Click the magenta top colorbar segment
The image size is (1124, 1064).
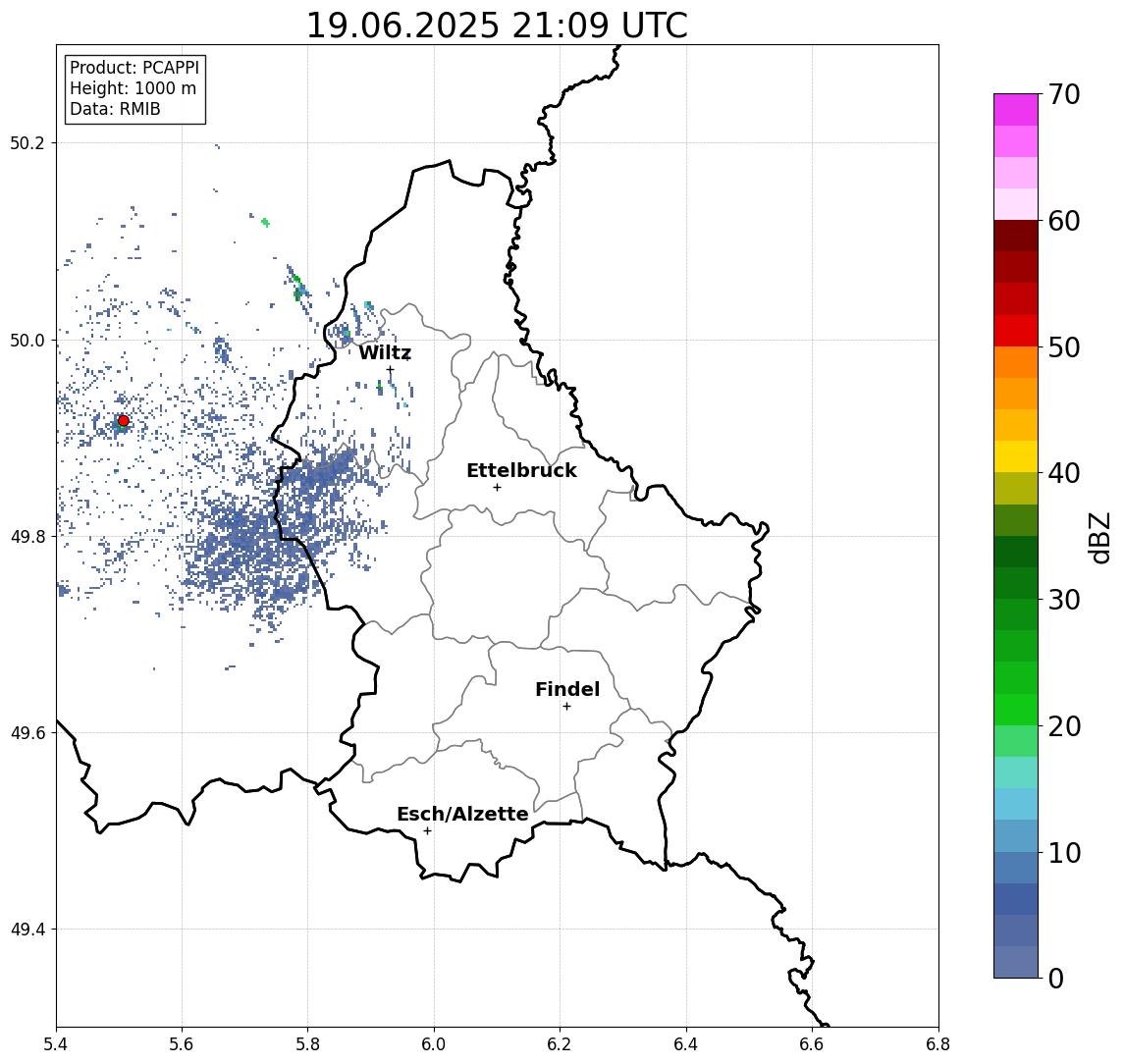[x=1016, y=110]
